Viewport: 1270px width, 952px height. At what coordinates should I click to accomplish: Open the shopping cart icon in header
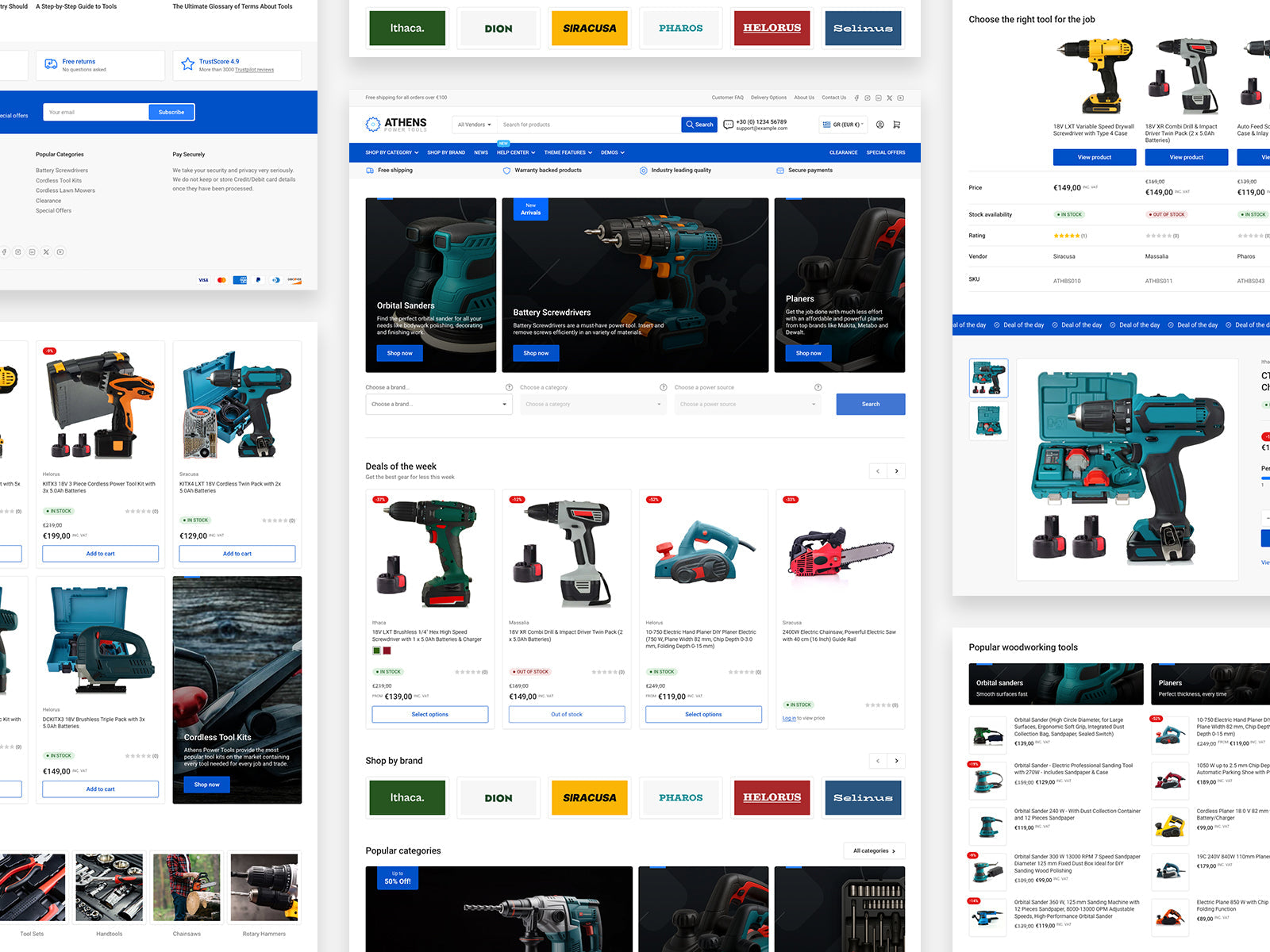point(897,125)
